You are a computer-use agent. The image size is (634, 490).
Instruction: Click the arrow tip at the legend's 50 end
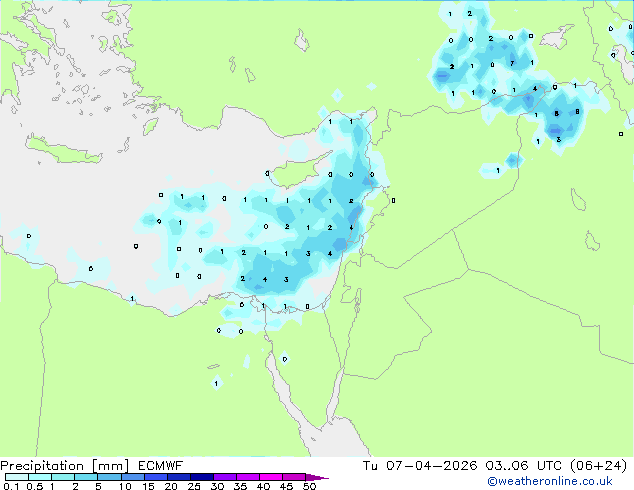tap(317, 477)
